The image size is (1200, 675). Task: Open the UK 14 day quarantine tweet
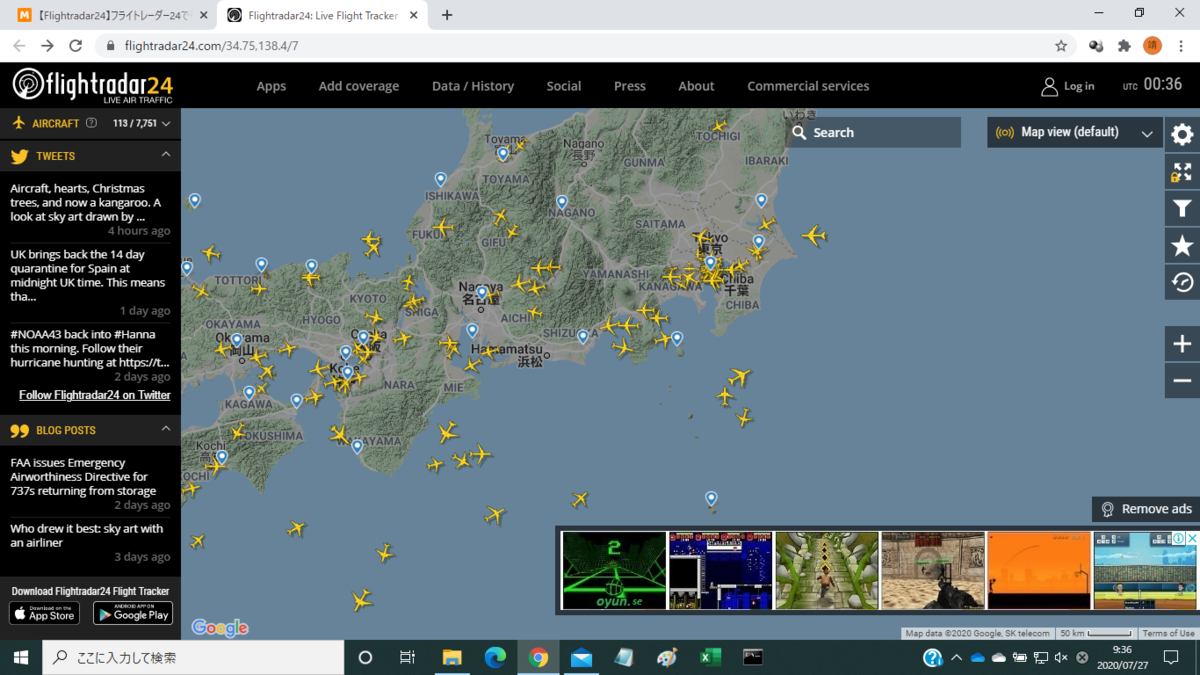[x=88, y=275]
